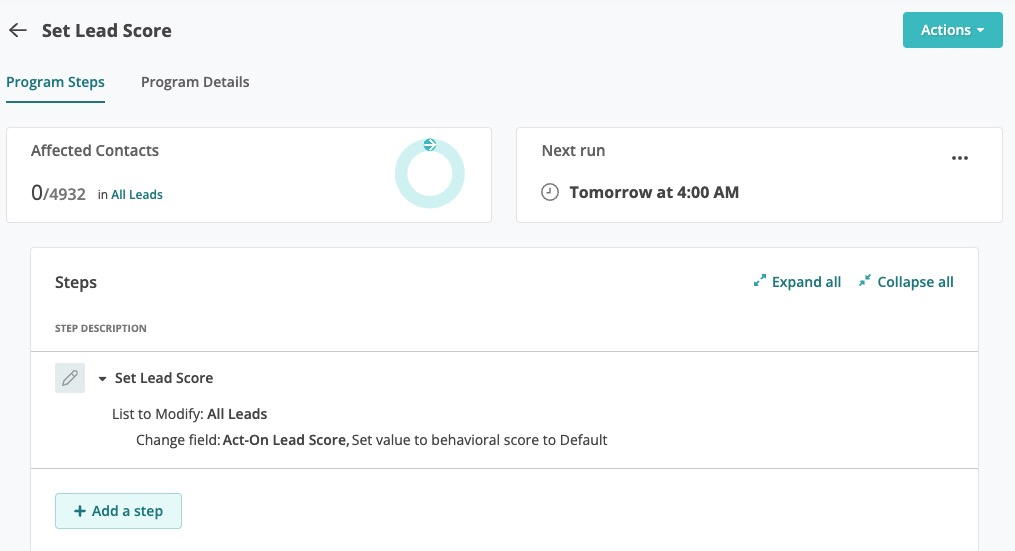
Task: Click the Set Lead Score step title
Action: 164,378
